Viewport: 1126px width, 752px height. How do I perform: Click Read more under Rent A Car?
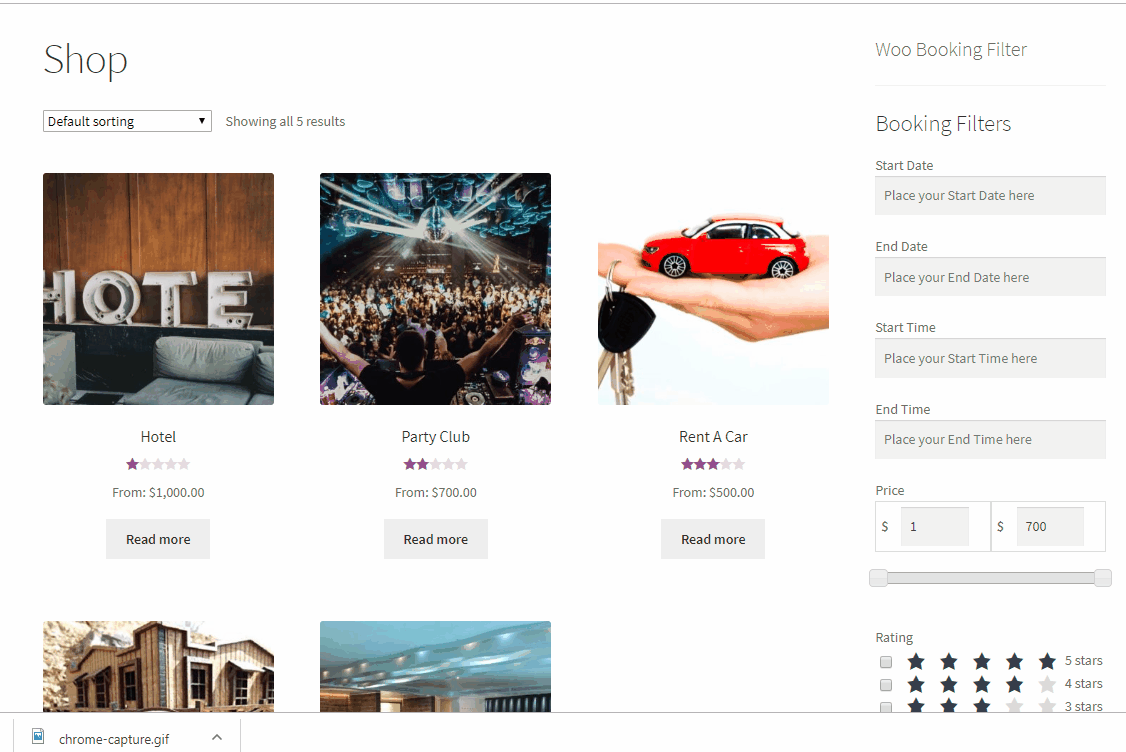tap(713, 539)
